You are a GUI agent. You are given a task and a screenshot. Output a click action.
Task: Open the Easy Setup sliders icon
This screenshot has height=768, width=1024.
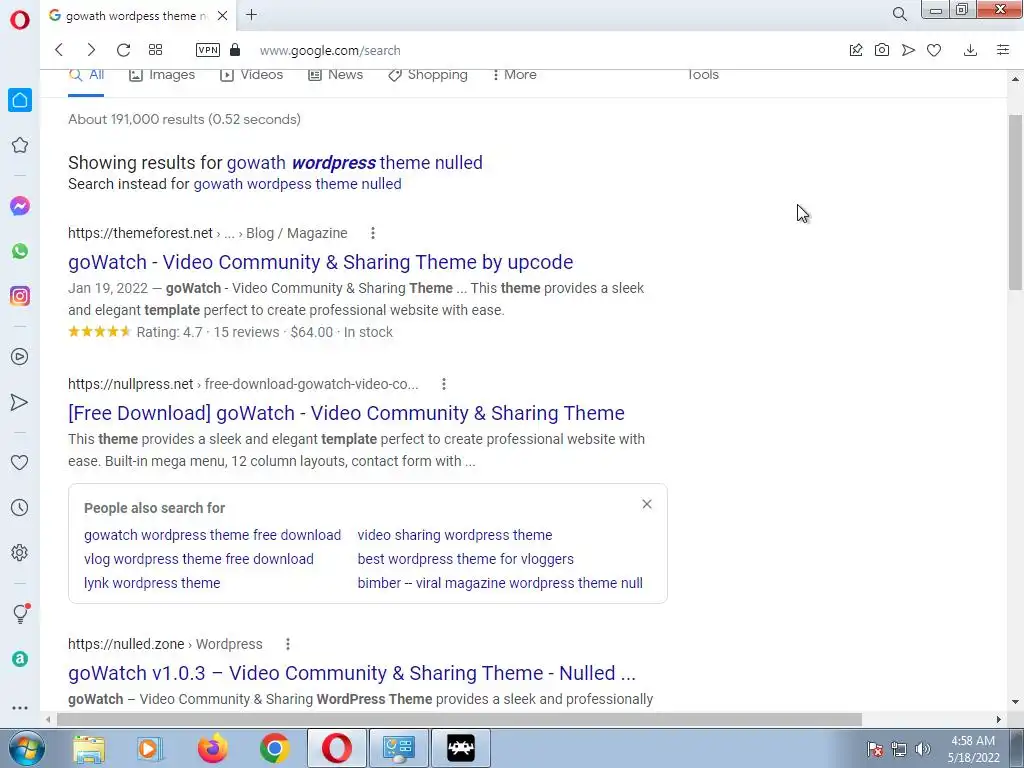[1003, 50]
